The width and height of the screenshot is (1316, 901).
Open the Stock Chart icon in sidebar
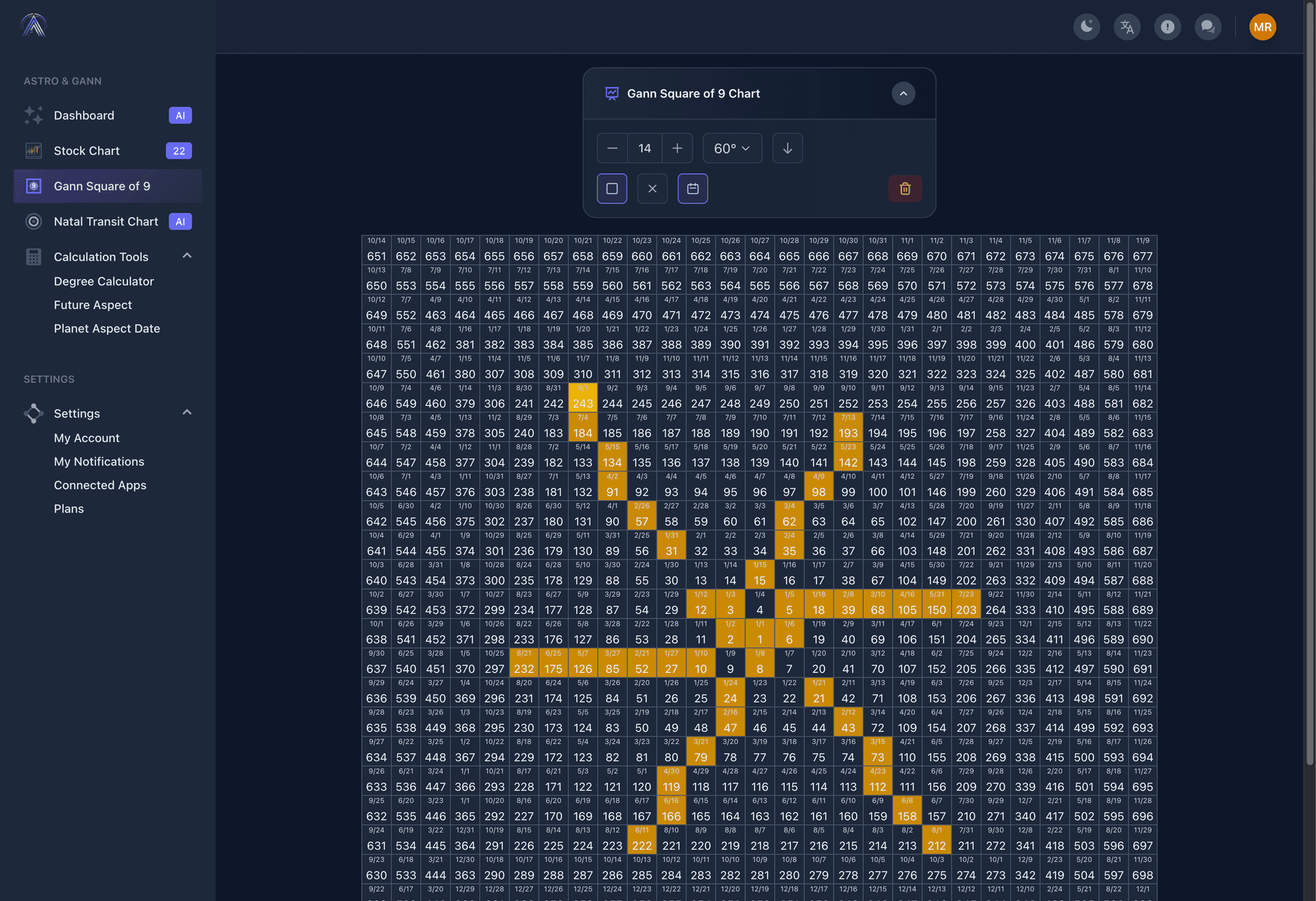click(34, 151)
